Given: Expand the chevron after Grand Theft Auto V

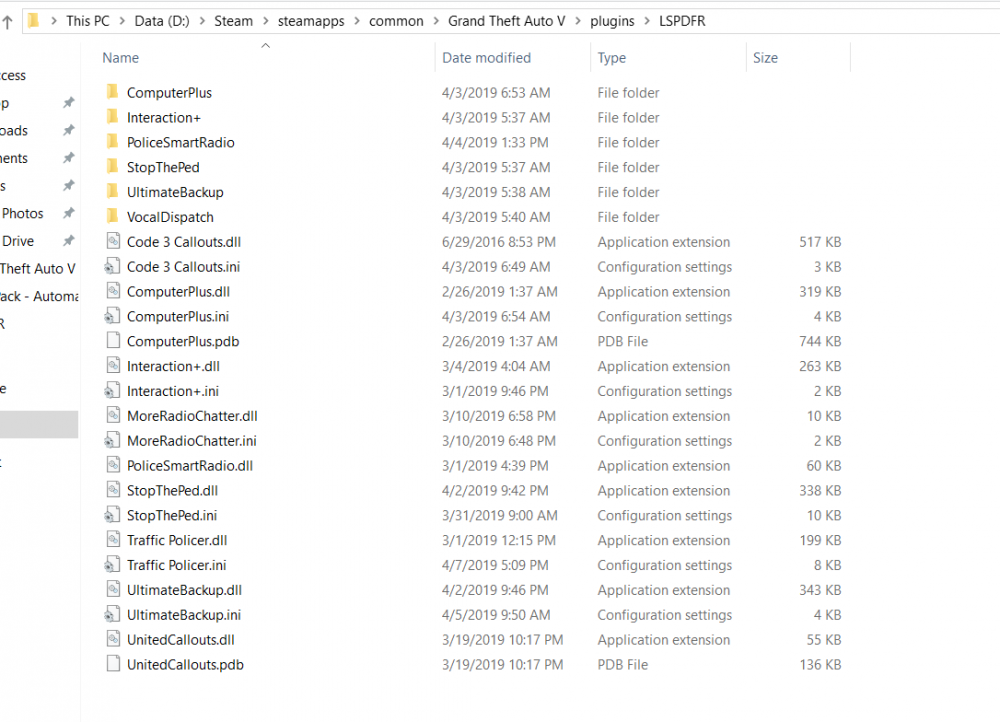Looking at the screenshot, I should click(x=578, y=21).
